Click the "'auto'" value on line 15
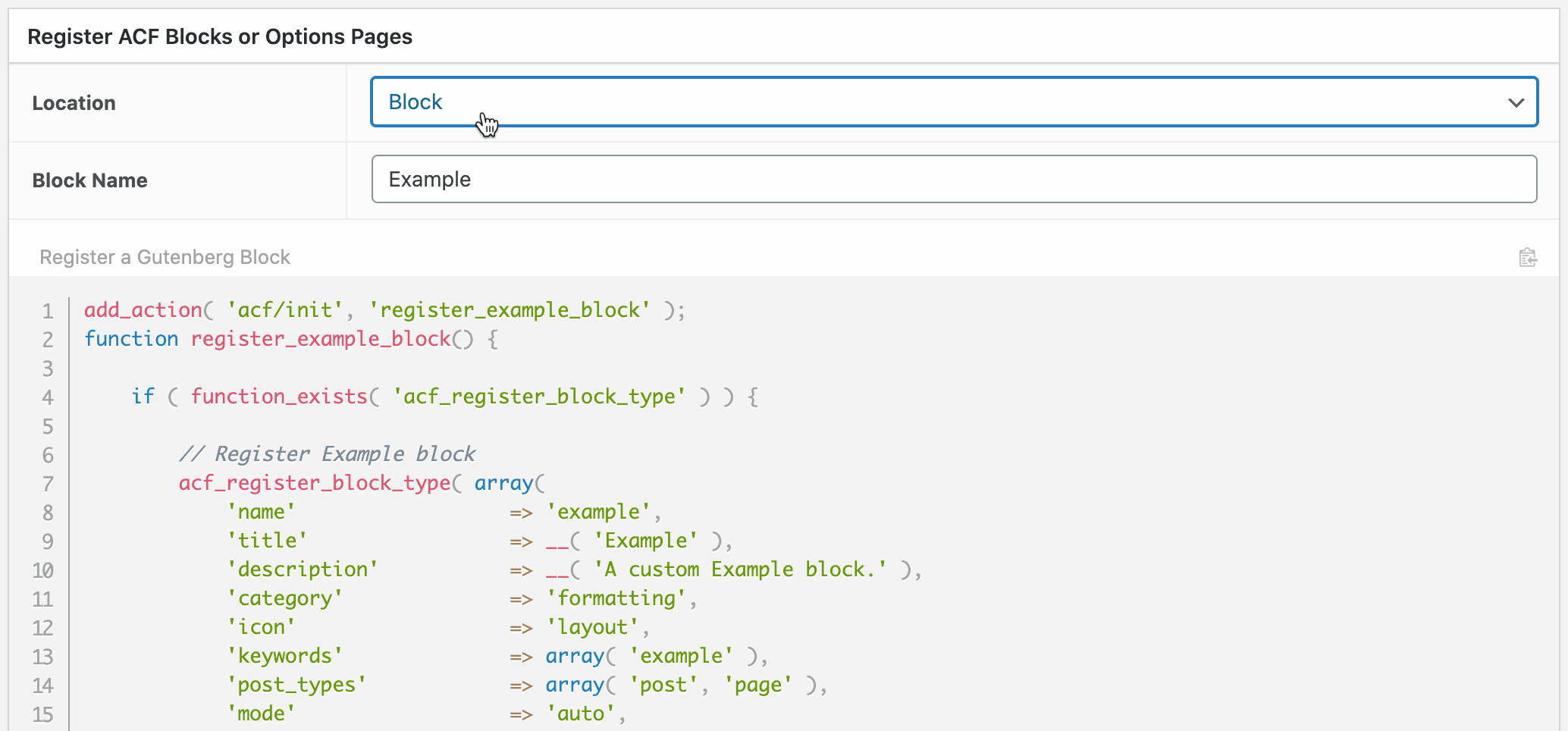 coord(581,714)
